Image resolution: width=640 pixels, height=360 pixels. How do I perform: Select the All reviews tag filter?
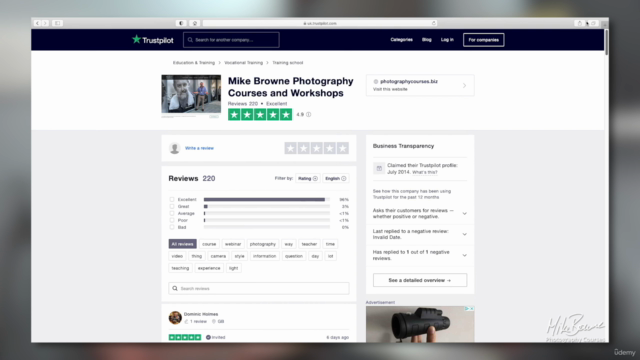click(182, 244)
